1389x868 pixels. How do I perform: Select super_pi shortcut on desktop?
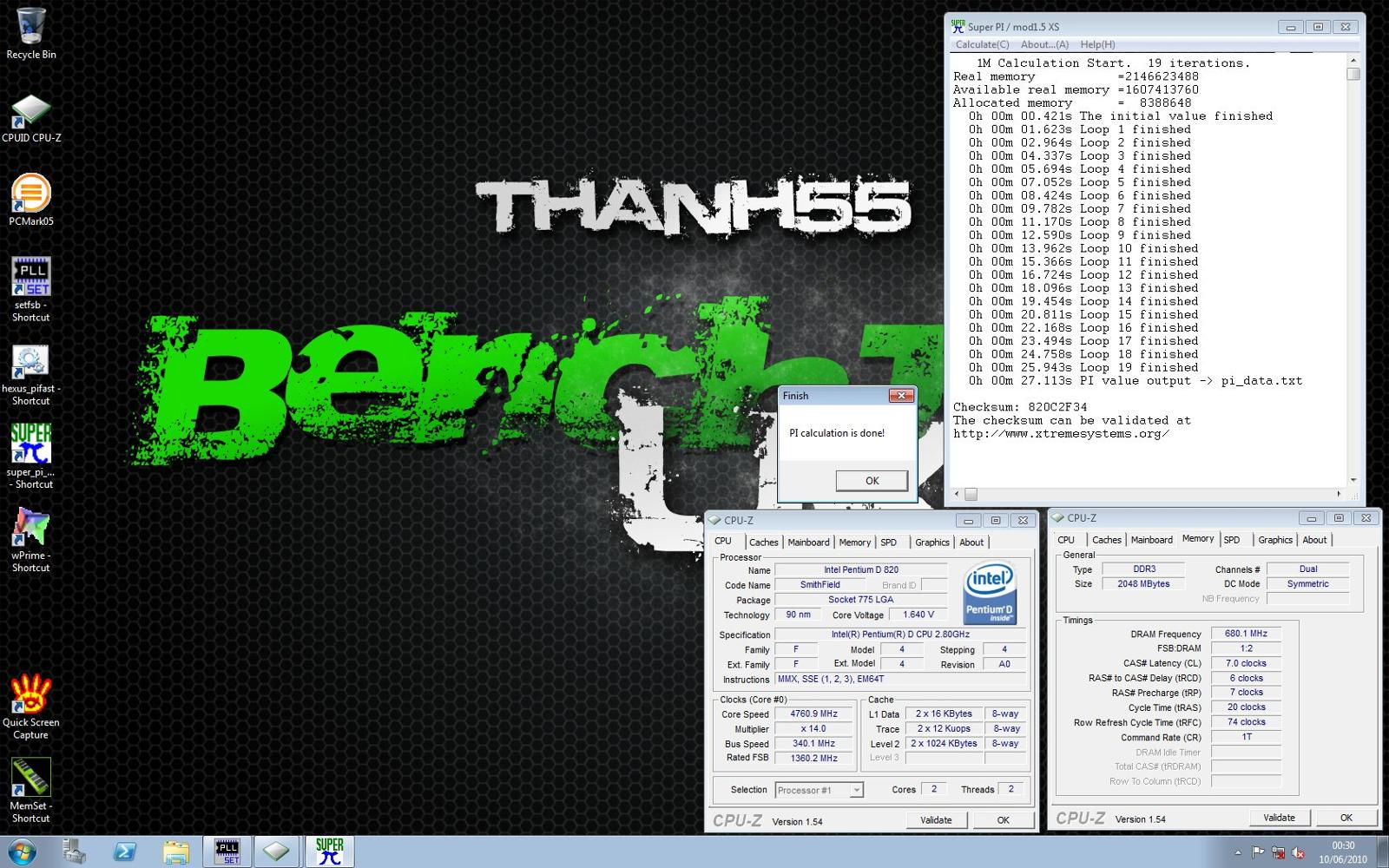[x=31, y=456]
